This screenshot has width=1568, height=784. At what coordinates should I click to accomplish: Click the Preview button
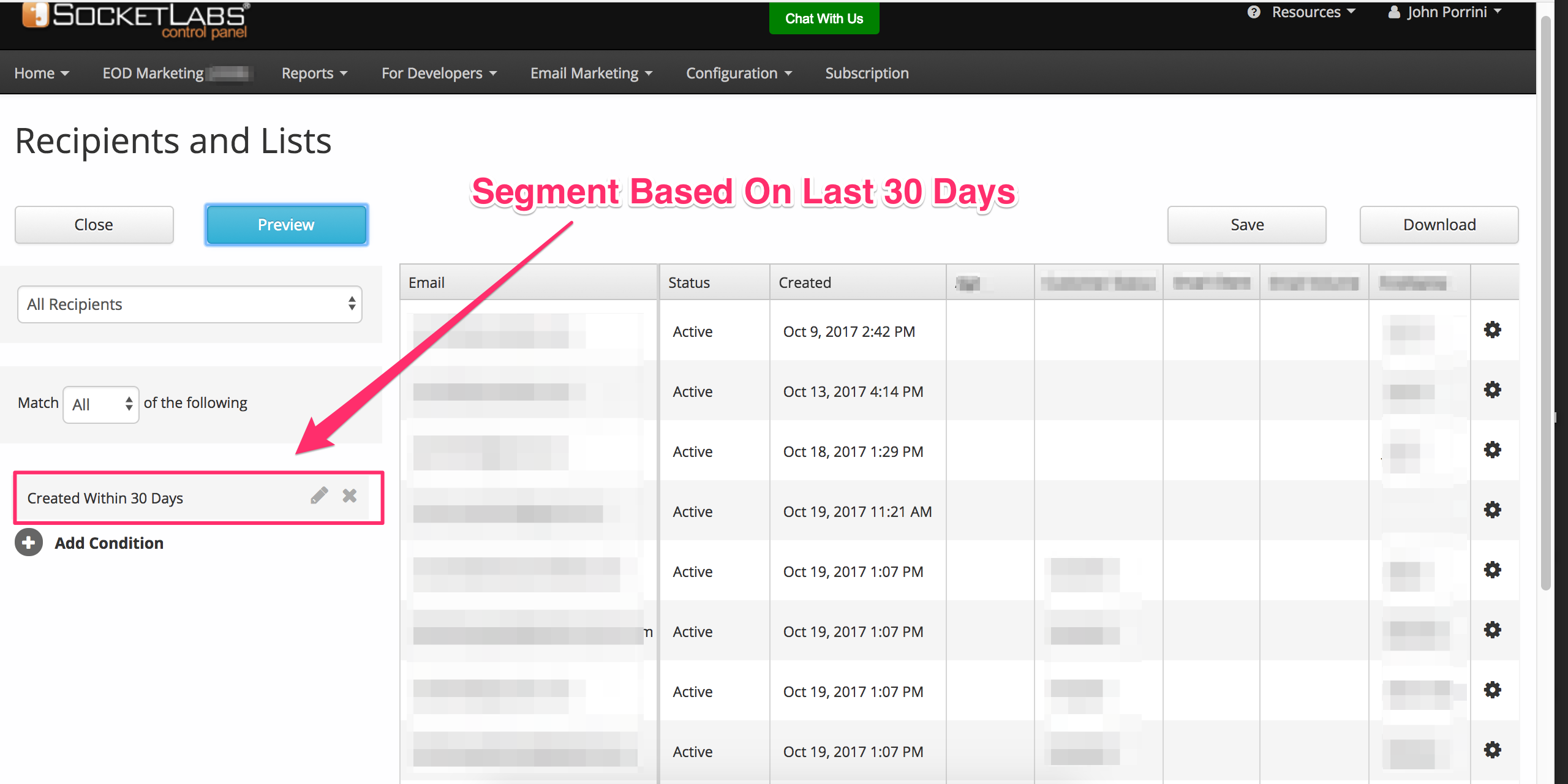tap(285, 224)
